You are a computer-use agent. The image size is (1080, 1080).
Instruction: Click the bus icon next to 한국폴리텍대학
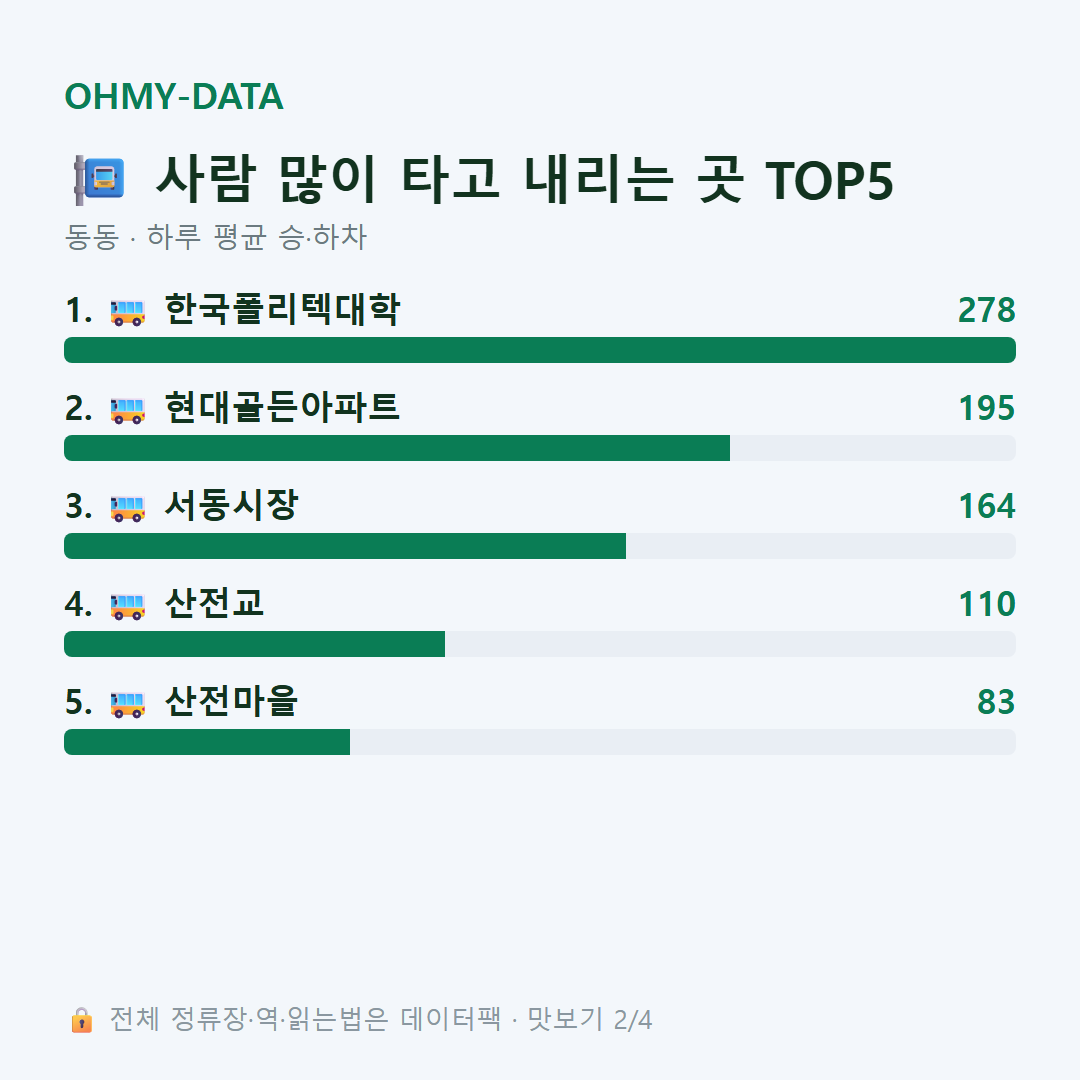[x=127, y=311]
